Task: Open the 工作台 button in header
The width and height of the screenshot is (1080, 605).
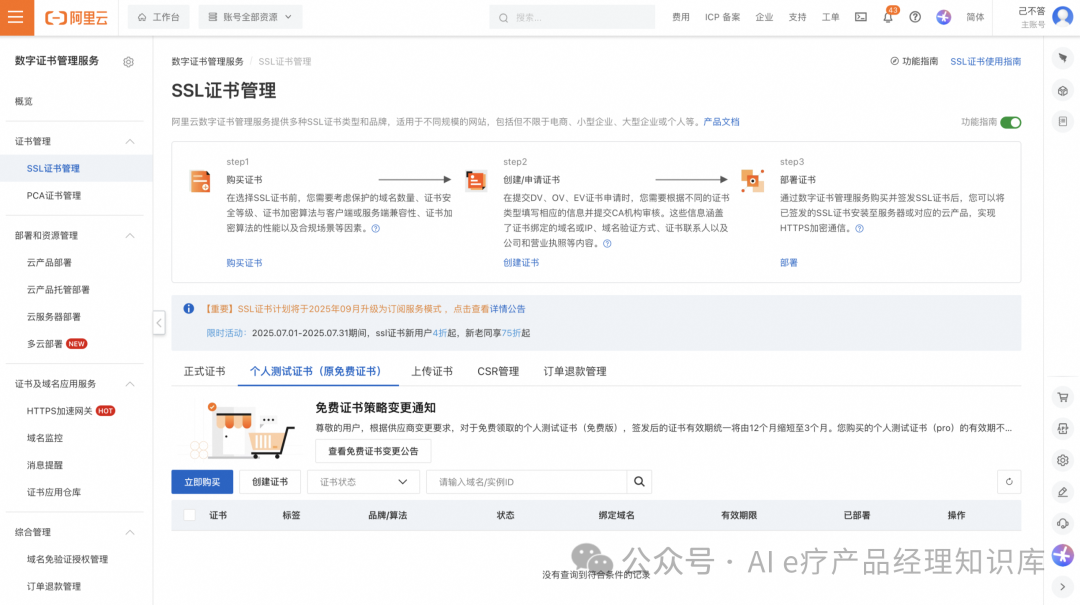Action: coord(159,17)
